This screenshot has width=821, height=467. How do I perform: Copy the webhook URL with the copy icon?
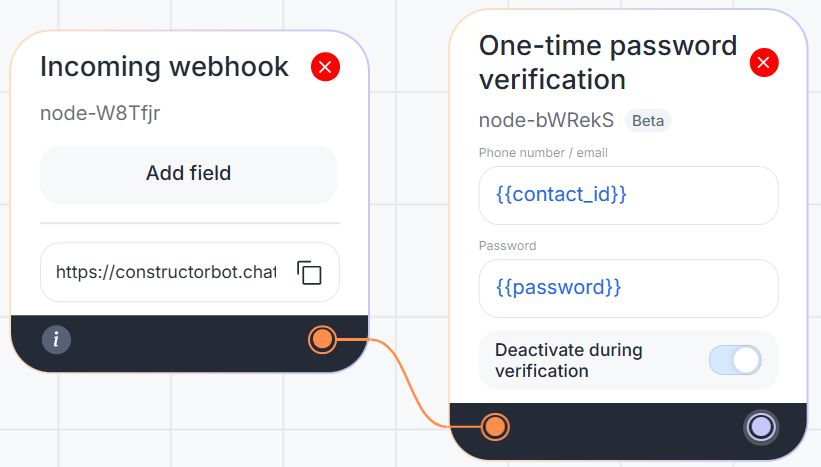[309, 272]
